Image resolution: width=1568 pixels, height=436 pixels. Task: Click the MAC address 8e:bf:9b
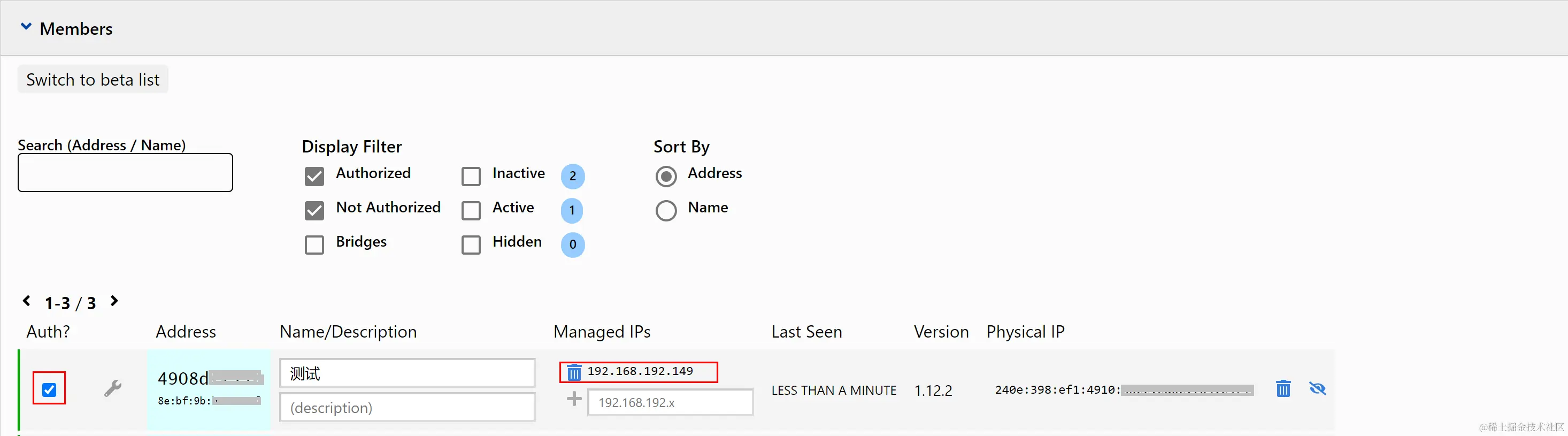[x=184, y=401]
